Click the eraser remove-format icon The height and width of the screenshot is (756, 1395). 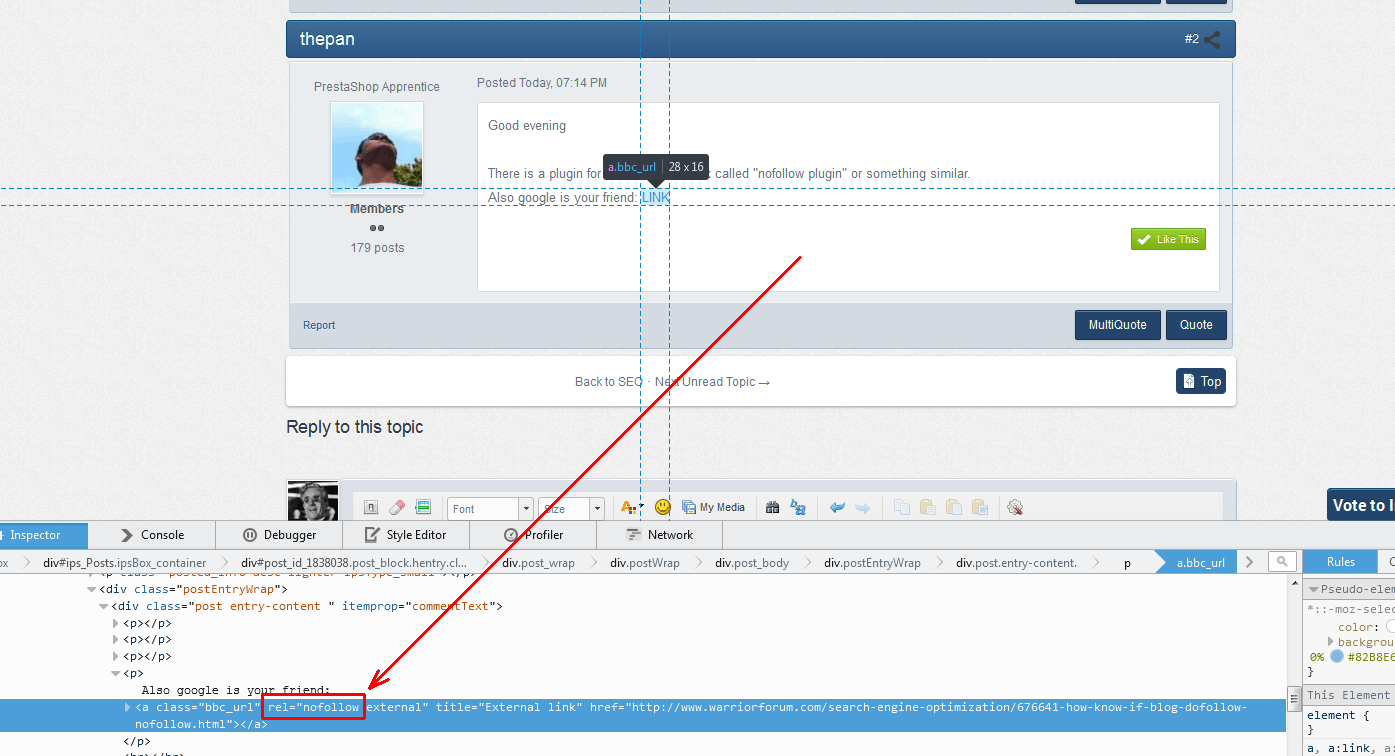pyautogui.click(x=397, y=508)
